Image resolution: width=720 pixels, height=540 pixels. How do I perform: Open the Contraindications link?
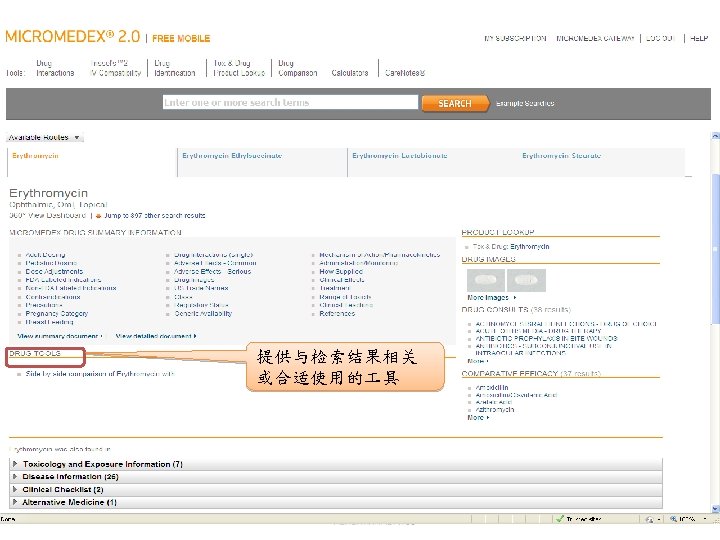pyautogui.click(x=53, y=297)
